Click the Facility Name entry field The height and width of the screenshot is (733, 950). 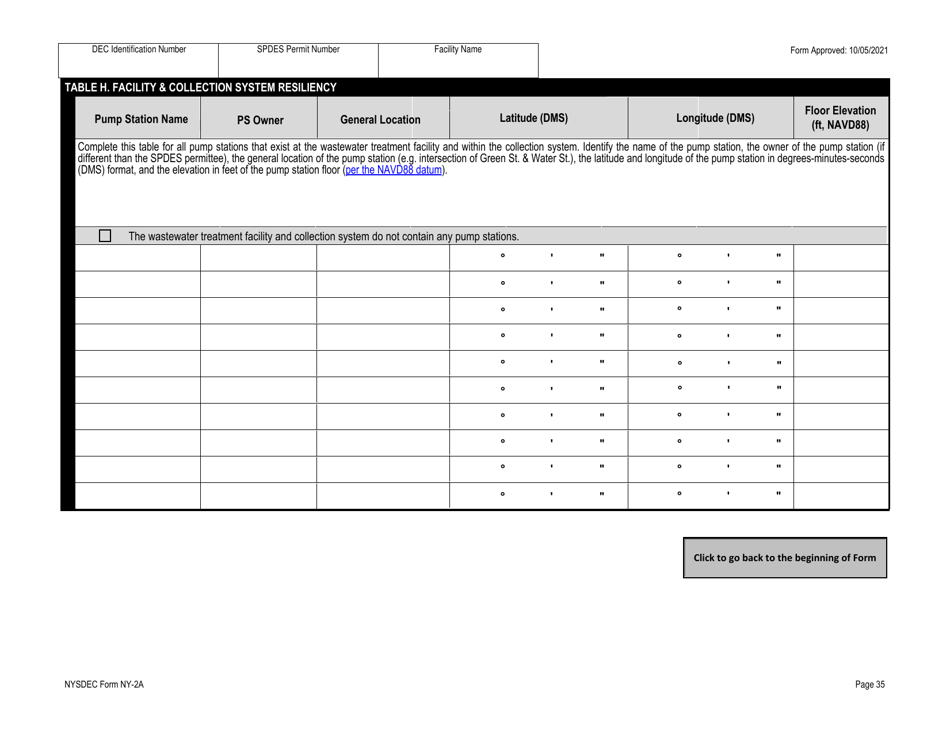tap(457, 60)
